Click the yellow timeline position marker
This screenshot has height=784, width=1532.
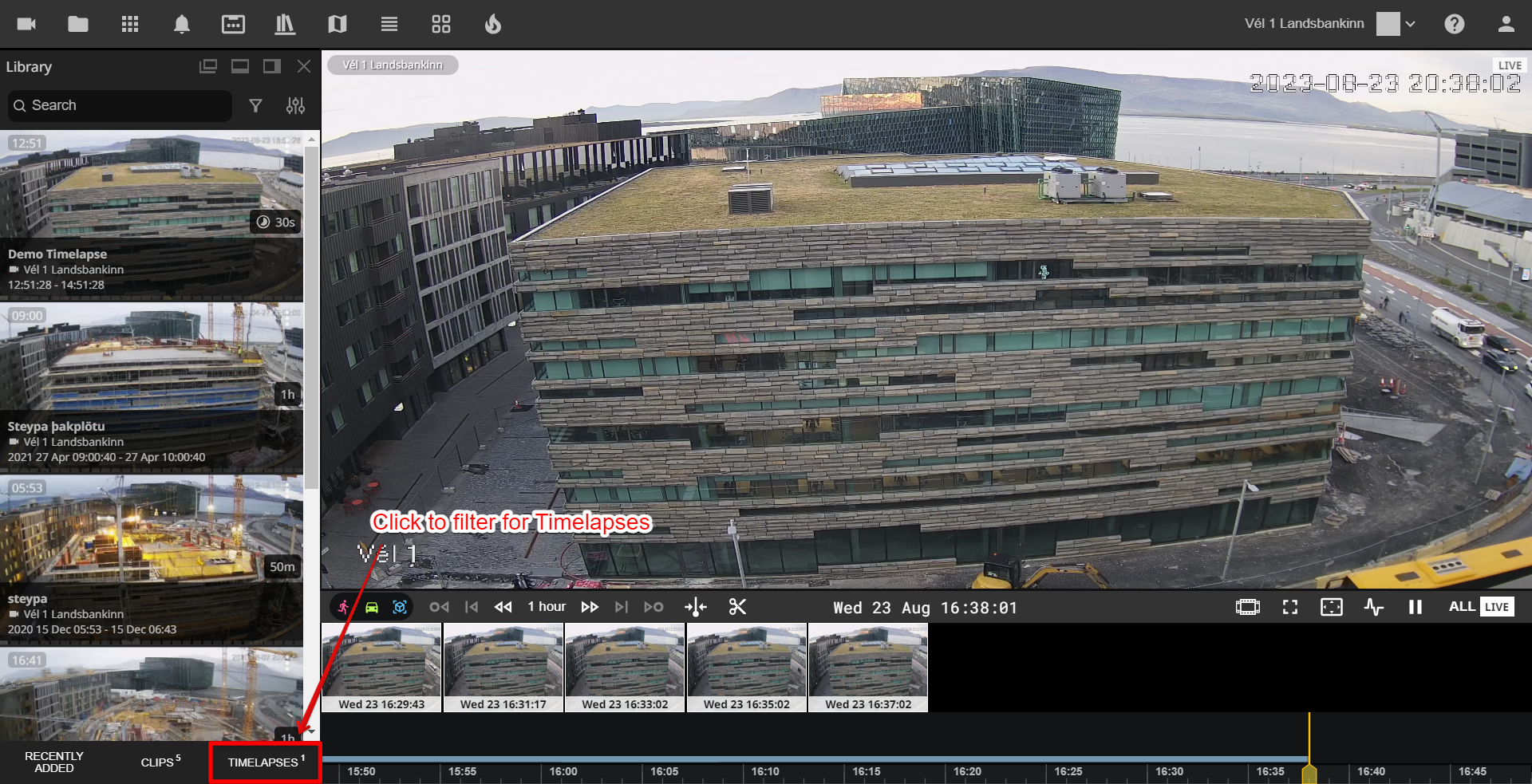tap(1309, 773)
